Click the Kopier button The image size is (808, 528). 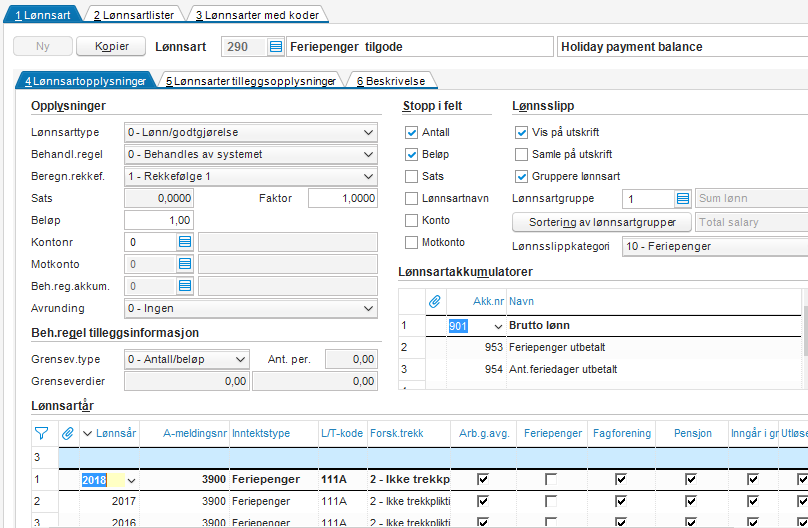tap(111, 46)
